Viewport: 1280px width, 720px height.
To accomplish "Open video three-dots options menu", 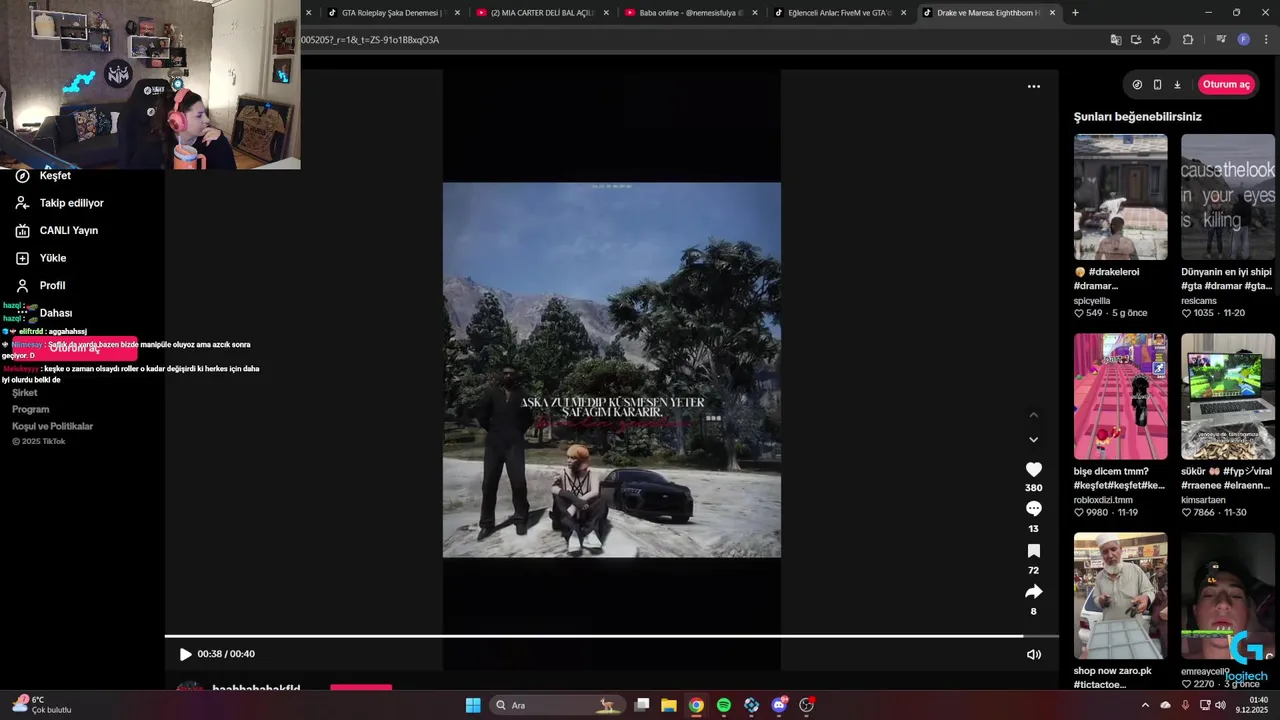I will pyautogui.click(x=1034, y=86).
